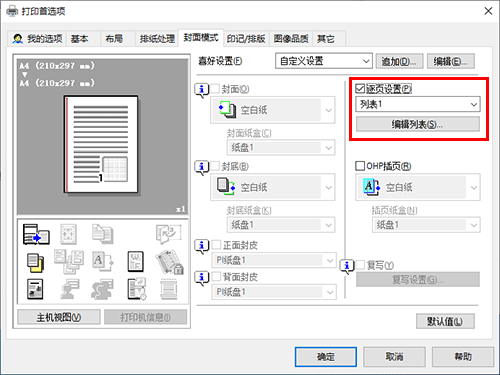Click the page preview thumbnail
This screenshot has width=500, height=375.
click(101, 145)
